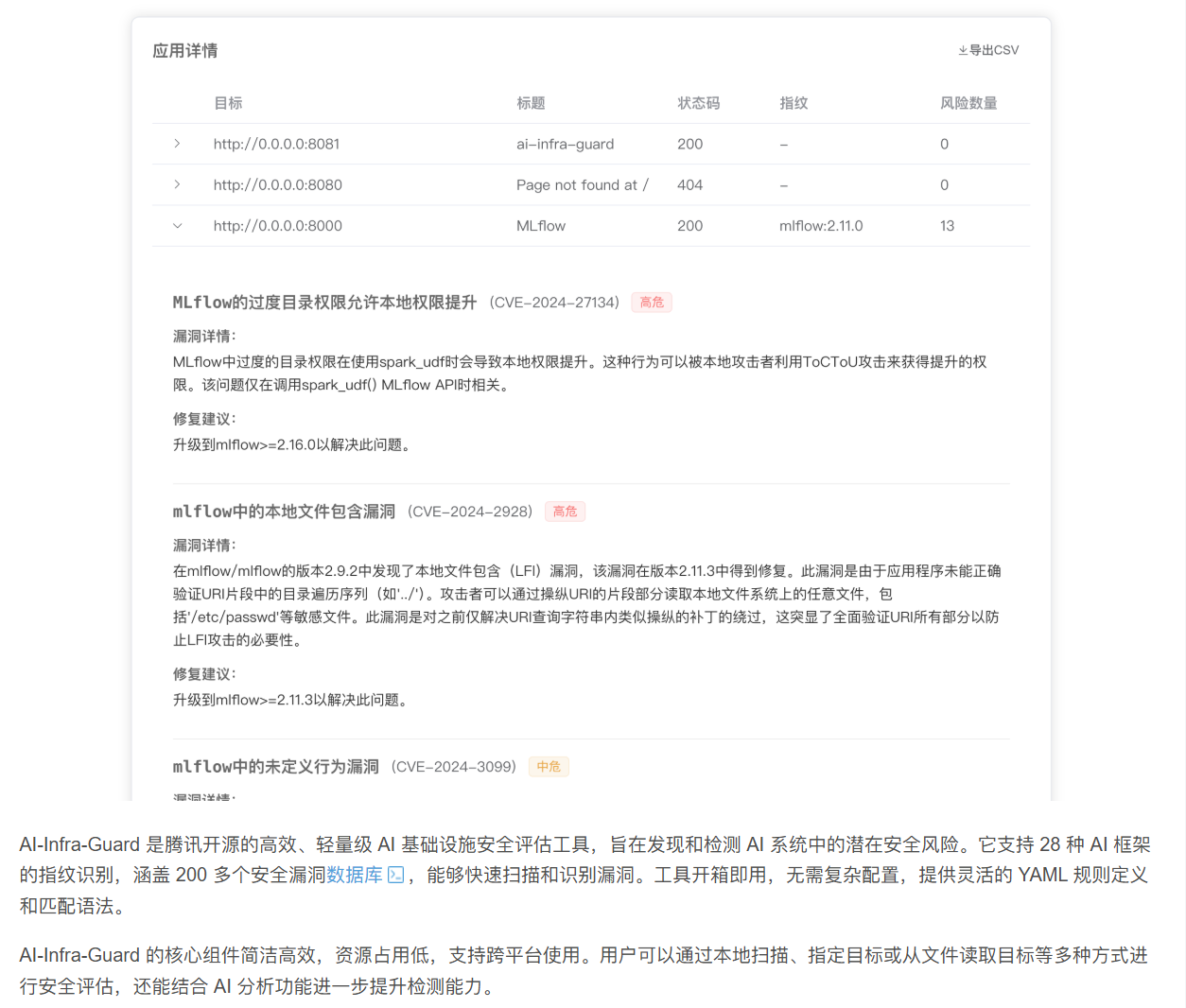This screenshot has width=1186, height=1008.
Task: Click the 404 status code cell
Action: (x=690, y=184)
